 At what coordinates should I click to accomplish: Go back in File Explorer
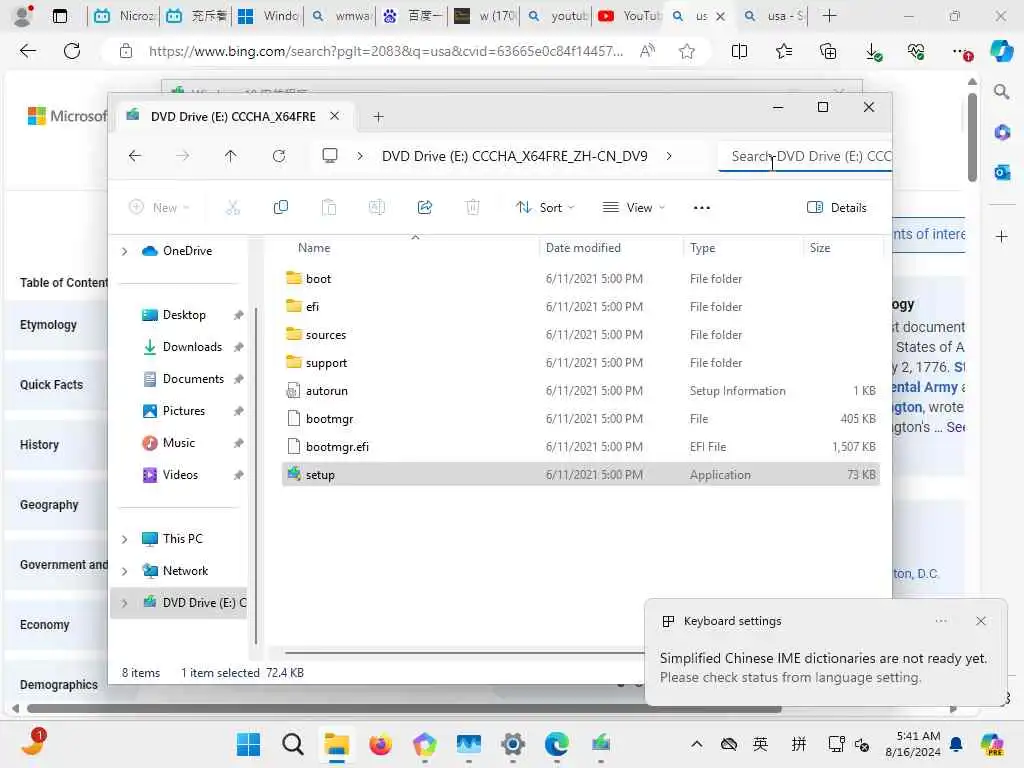135,156
